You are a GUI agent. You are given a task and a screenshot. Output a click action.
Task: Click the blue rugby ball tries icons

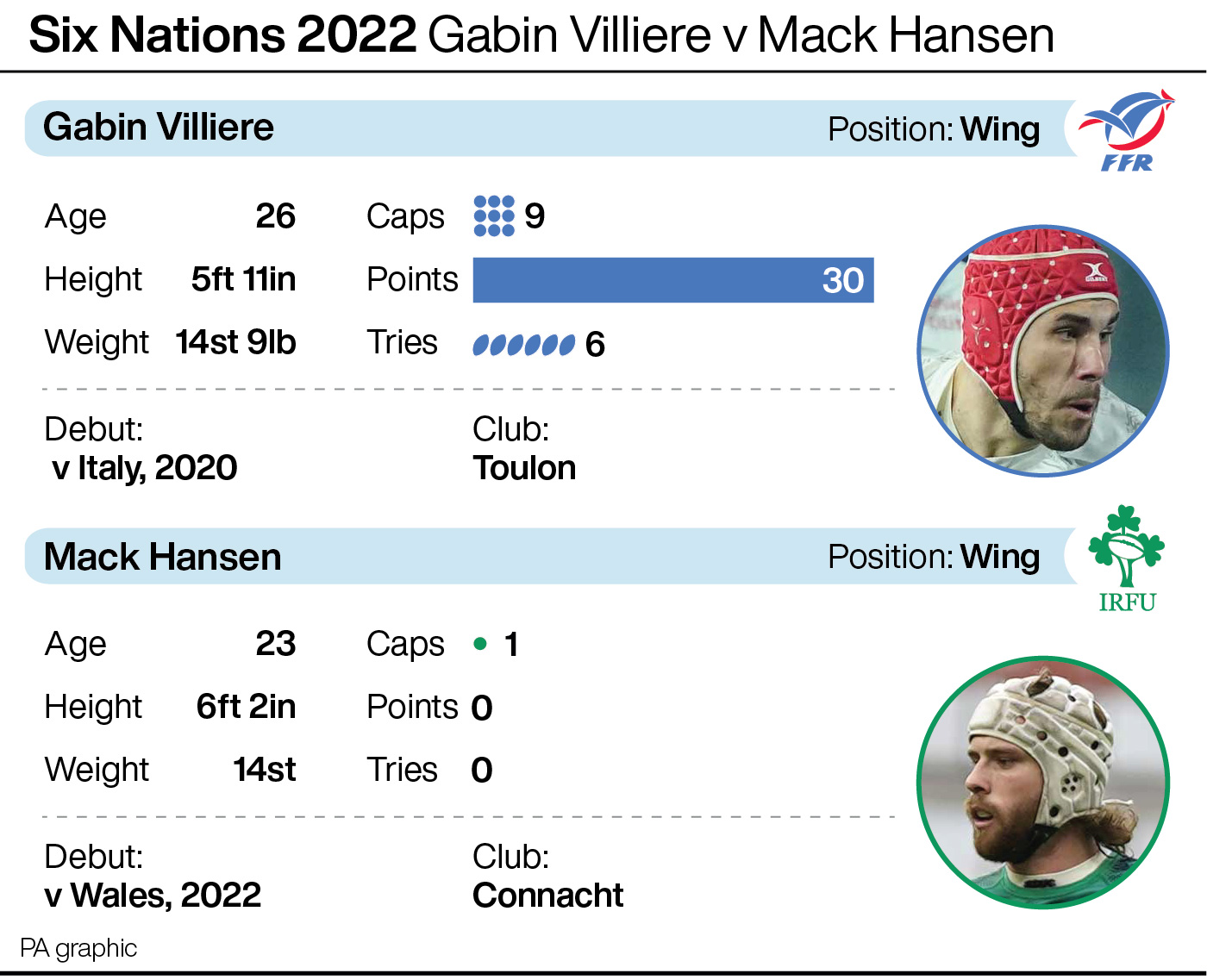[523, 345]
